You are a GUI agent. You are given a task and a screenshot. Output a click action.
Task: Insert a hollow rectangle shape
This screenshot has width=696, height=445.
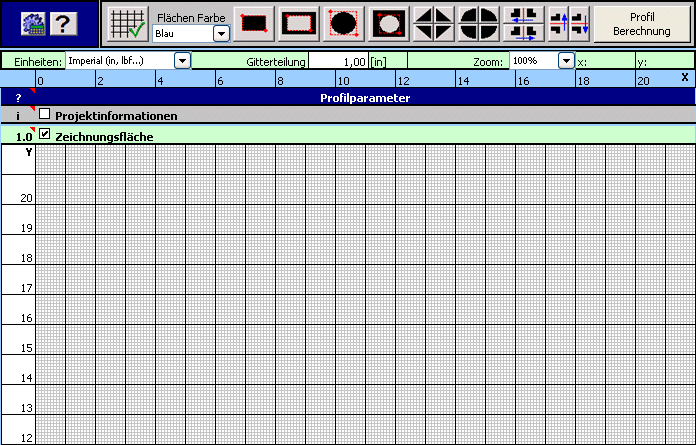[x=299, y=24]
